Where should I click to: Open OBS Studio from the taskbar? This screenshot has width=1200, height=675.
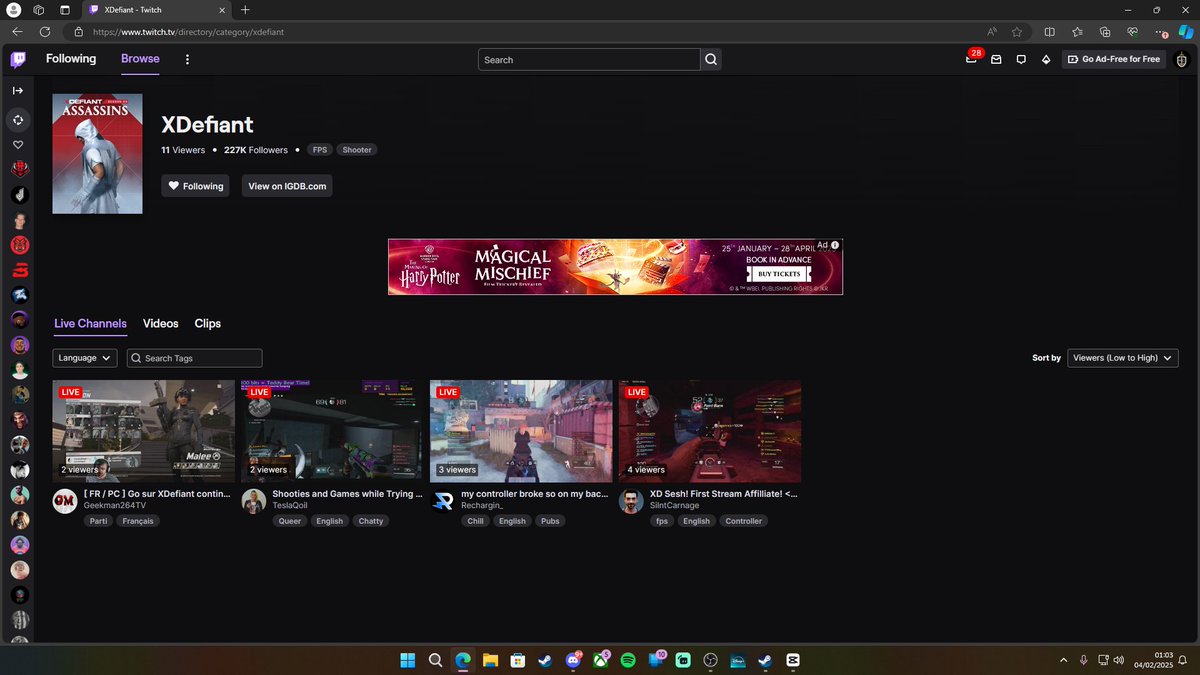711,660
